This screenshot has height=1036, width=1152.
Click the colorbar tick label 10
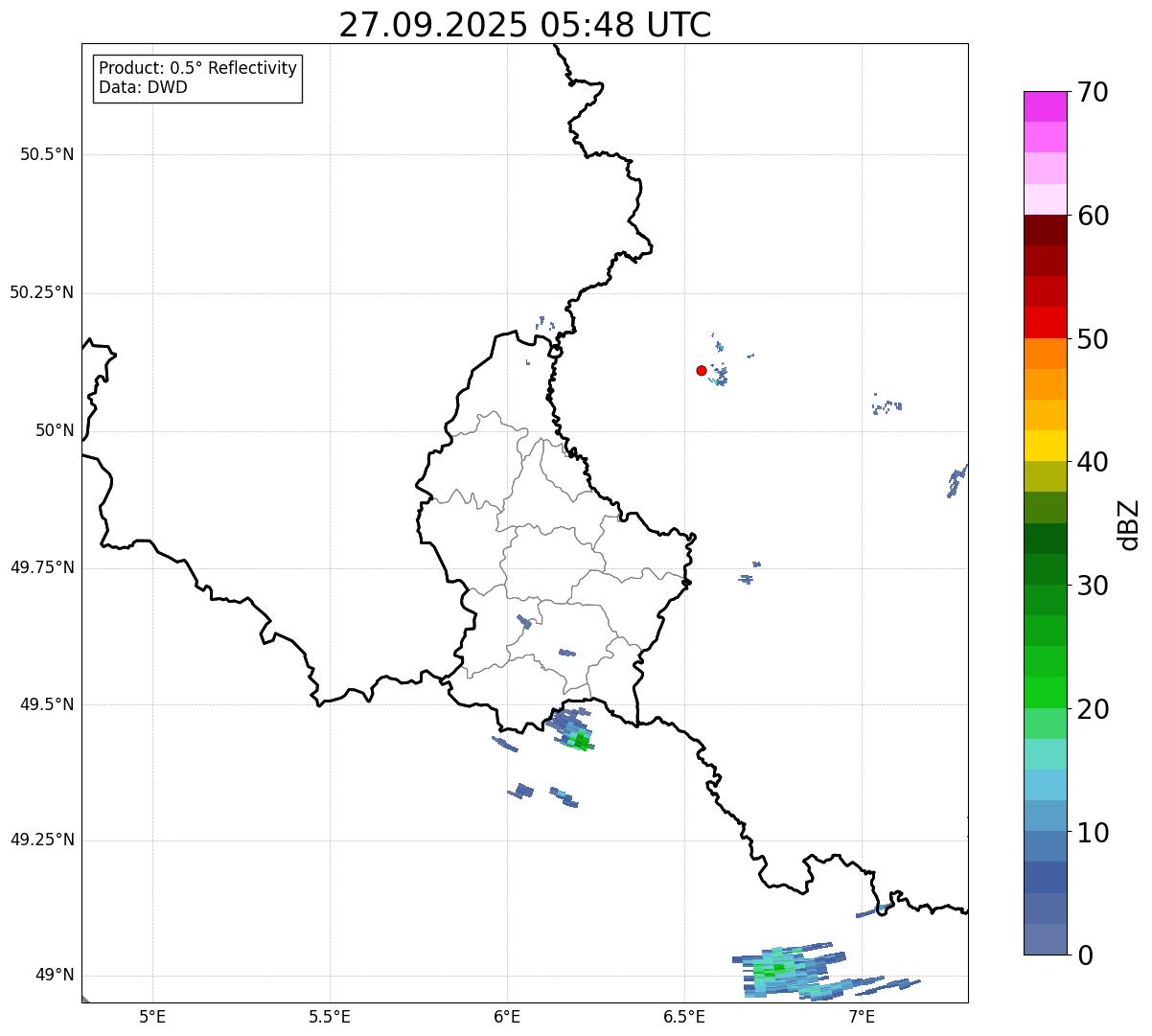(x=1093, y=834)
